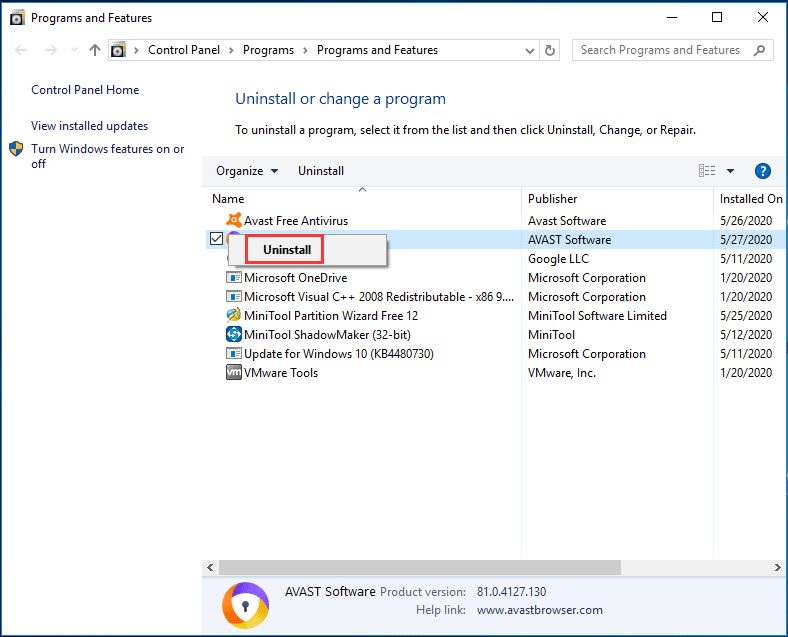Open Turn Windows features on or off
The height and width of the screenshot is (637, 788).
108,156
